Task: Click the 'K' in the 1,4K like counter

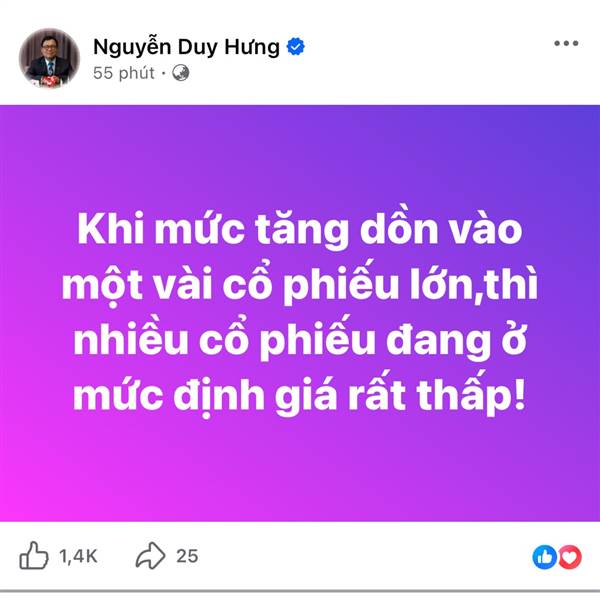Action: tap(91, 556)
